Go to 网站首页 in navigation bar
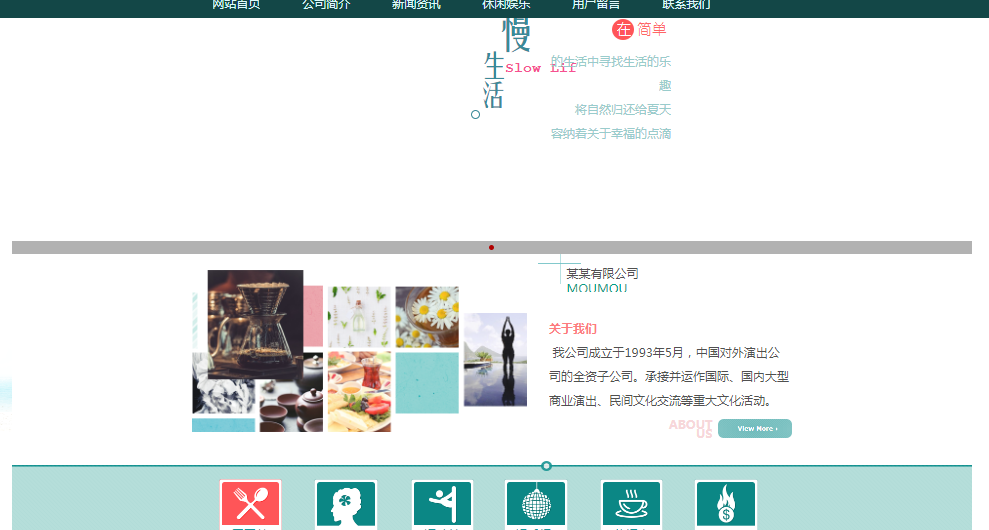The height and width of the screenshot is (530, 989). (x=236, y=5)
